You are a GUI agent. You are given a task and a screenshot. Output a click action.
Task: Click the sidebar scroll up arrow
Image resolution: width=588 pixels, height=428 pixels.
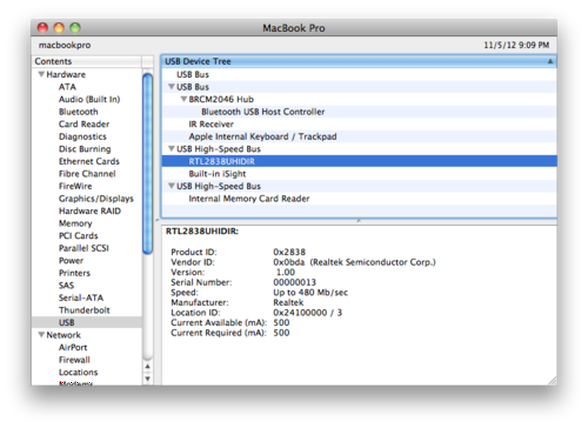point(148,366)
